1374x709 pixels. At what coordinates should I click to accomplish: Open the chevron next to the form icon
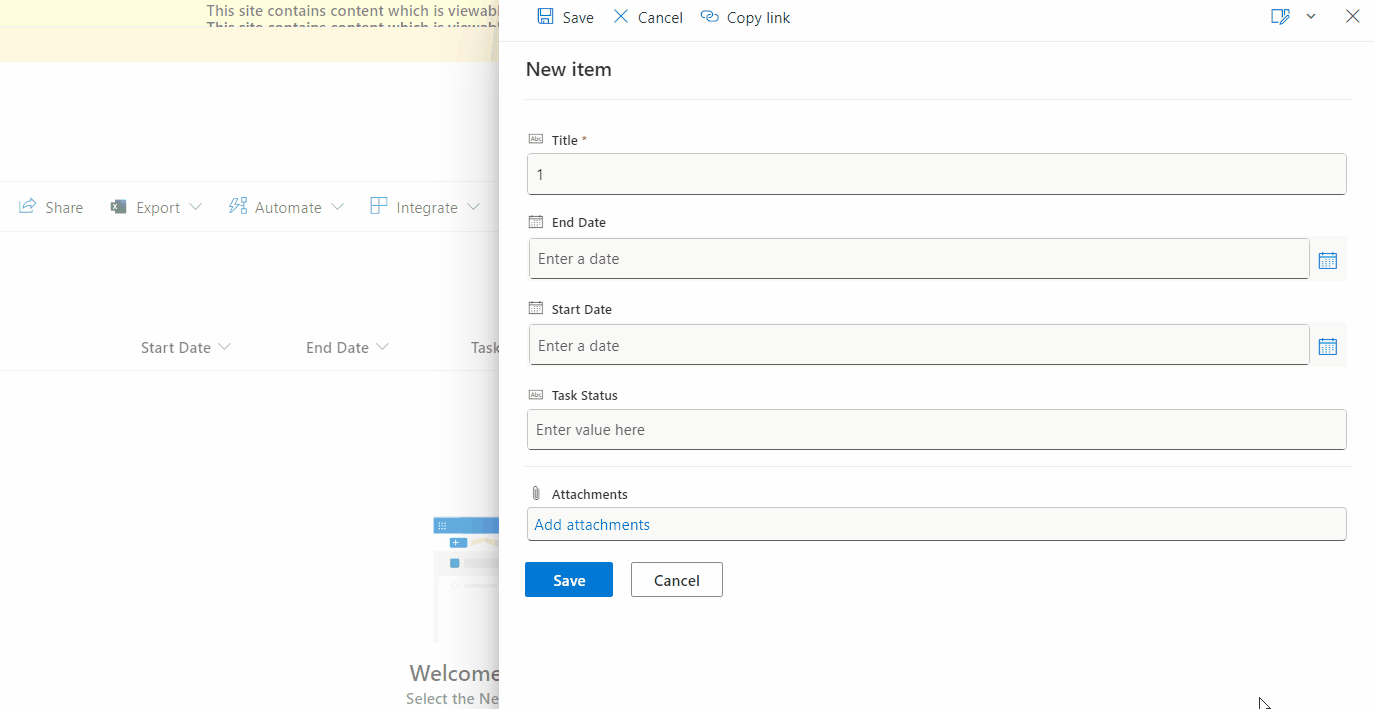pos(1310,16)
